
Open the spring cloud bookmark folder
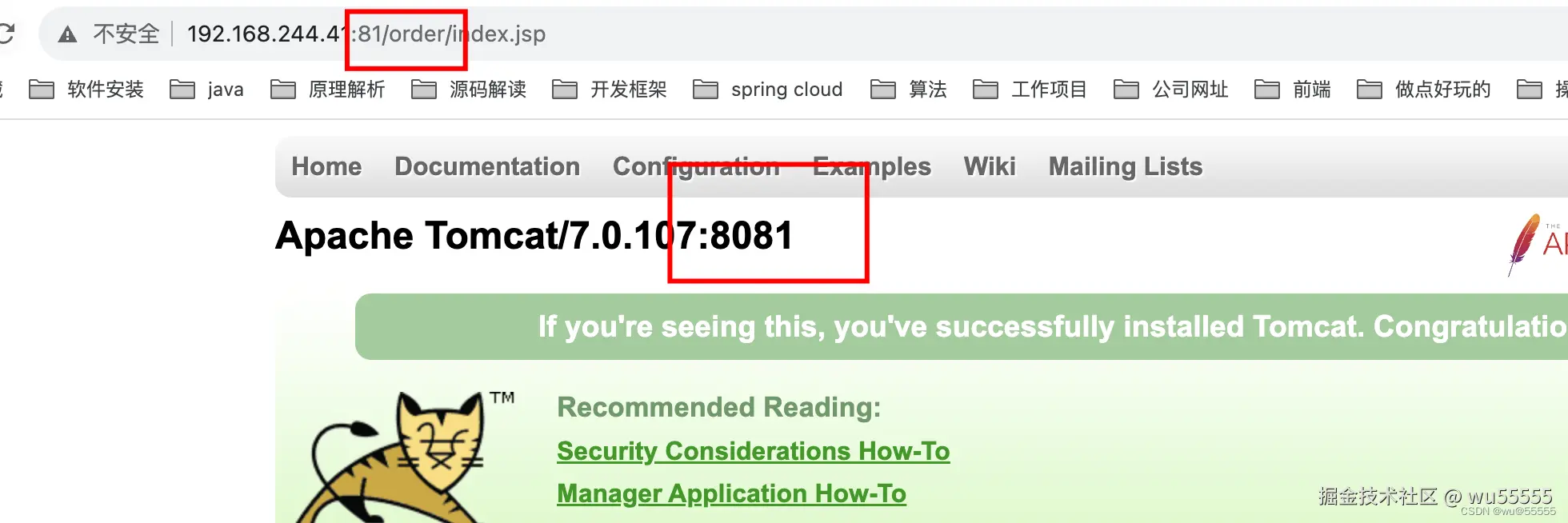click(768, 89)
